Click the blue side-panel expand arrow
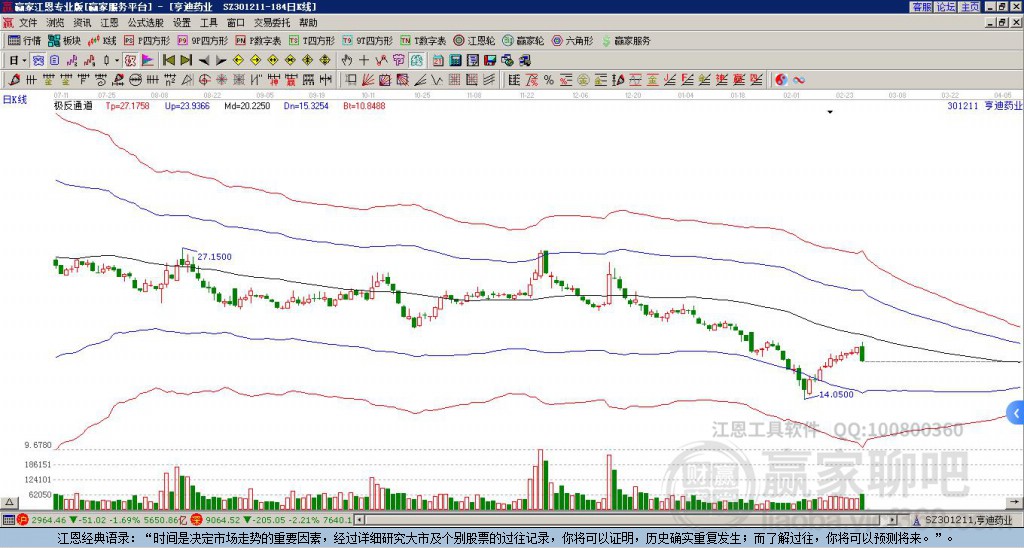Viewport: 1024px width, 548px height. coord(1016,413)
